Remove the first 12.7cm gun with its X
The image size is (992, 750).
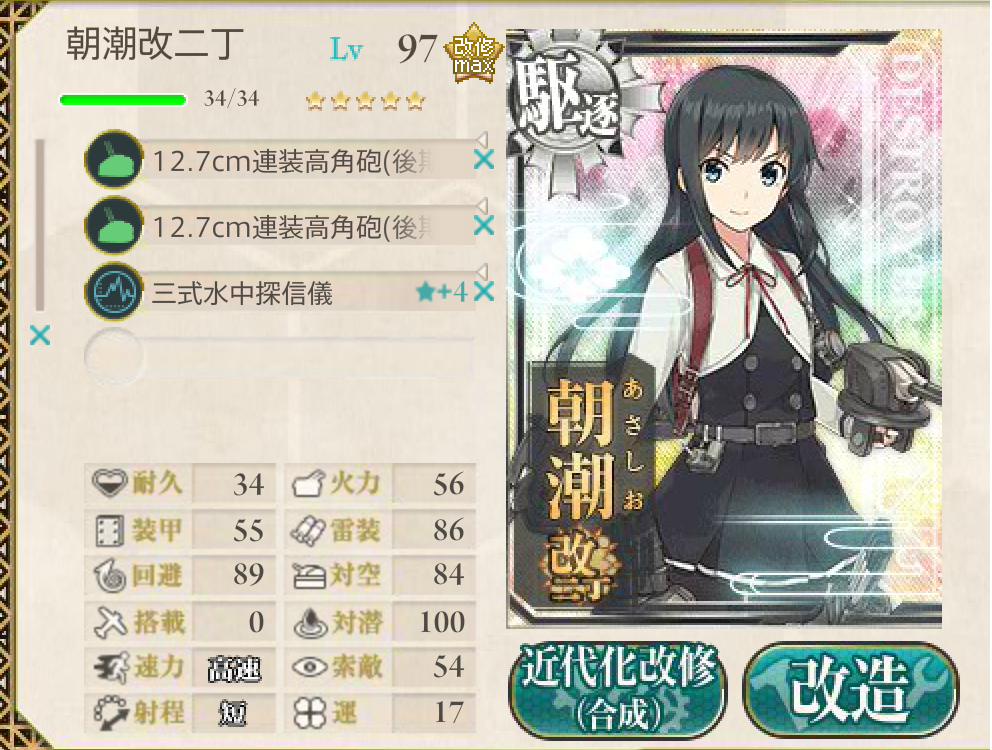[x=484, y=159]
